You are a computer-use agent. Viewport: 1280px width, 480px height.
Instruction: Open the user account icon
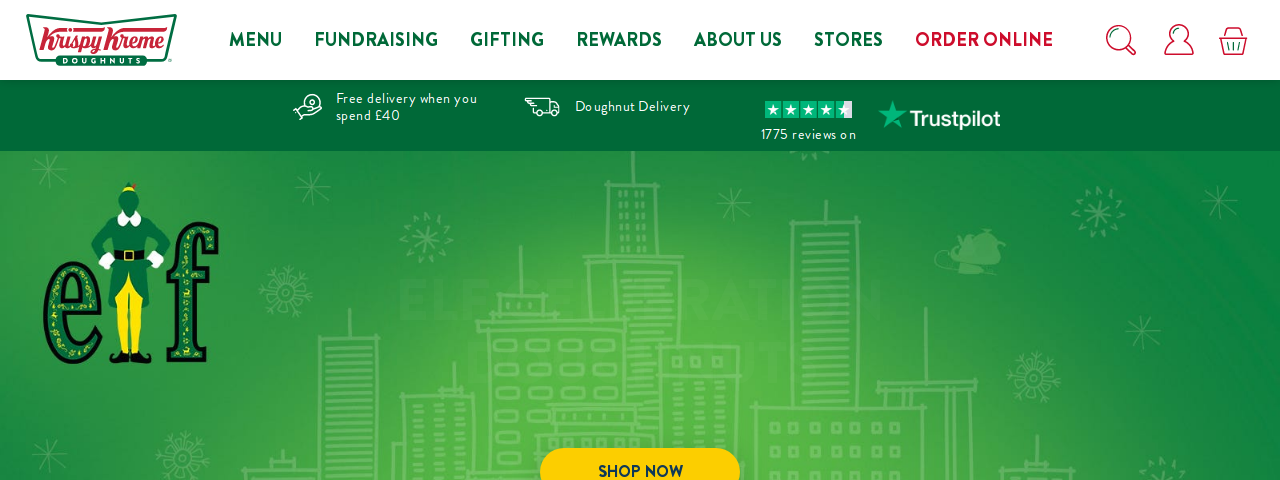pyautogui.click(x=1179, y=40)
